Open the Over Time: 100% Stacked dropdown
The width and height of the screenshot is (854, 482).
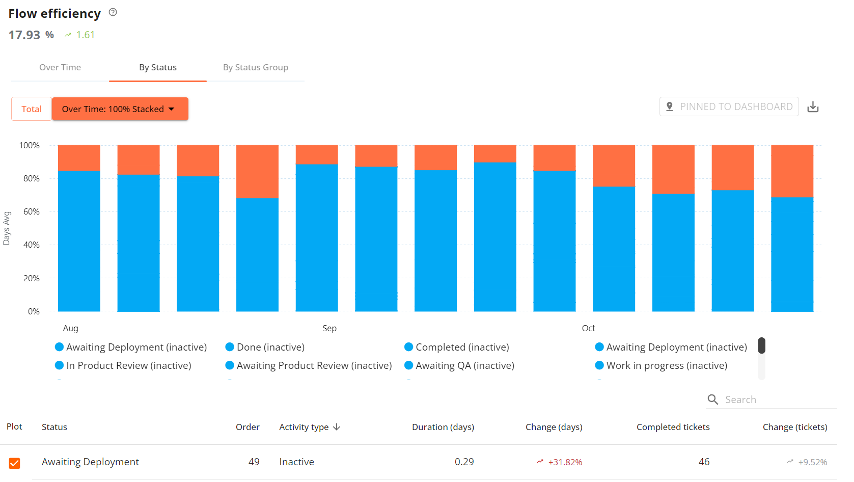(120, 109)
